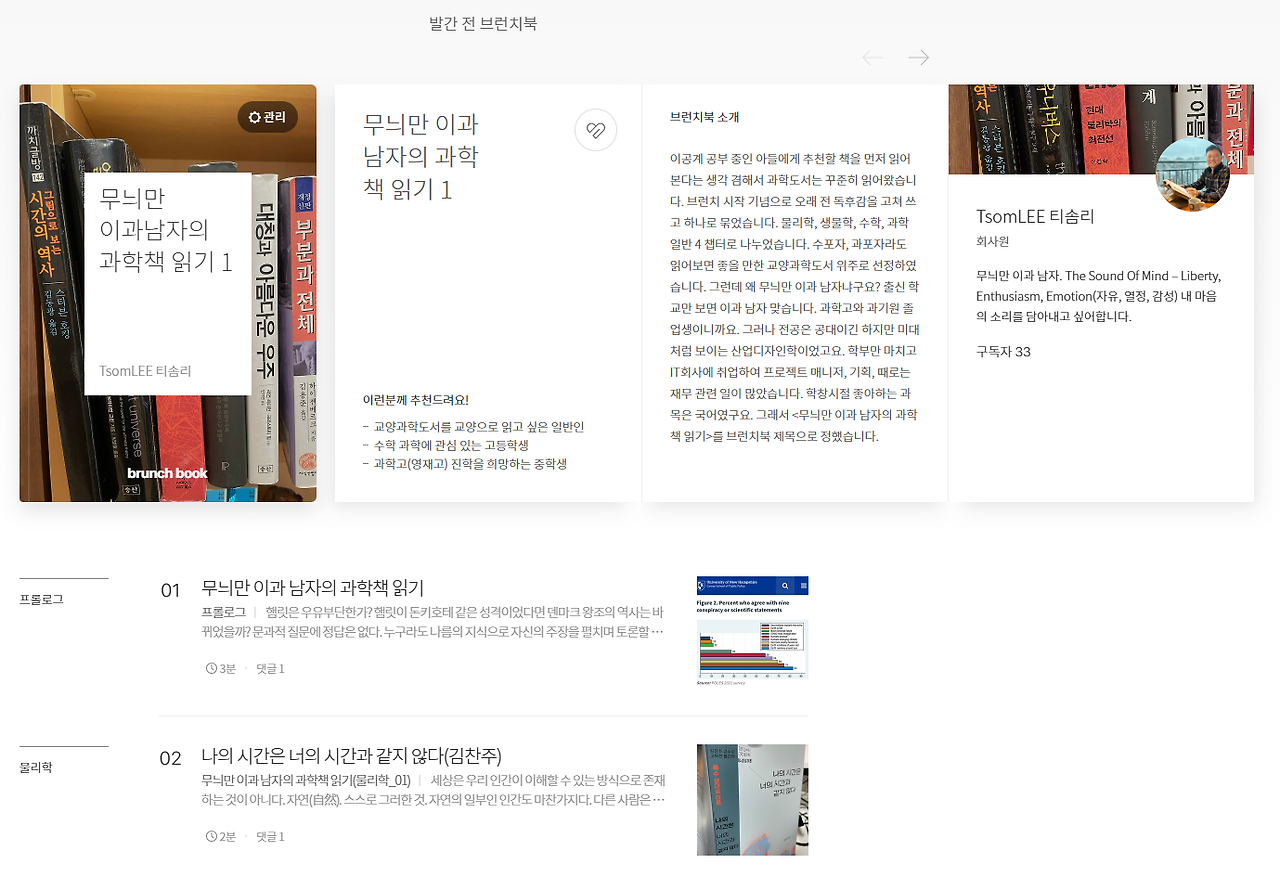Click the left carousel navigation arrow

tap(872, 57)
